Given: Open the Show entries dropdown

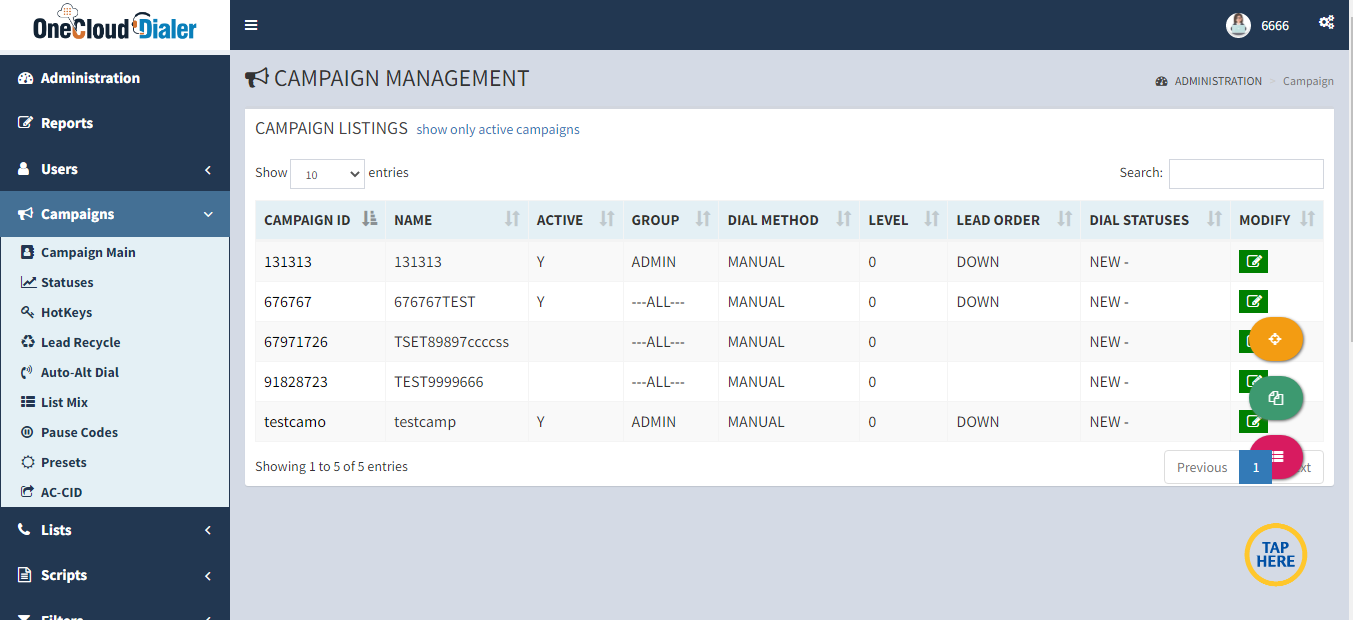Looking at the screenshot, I should click(327, 173).
